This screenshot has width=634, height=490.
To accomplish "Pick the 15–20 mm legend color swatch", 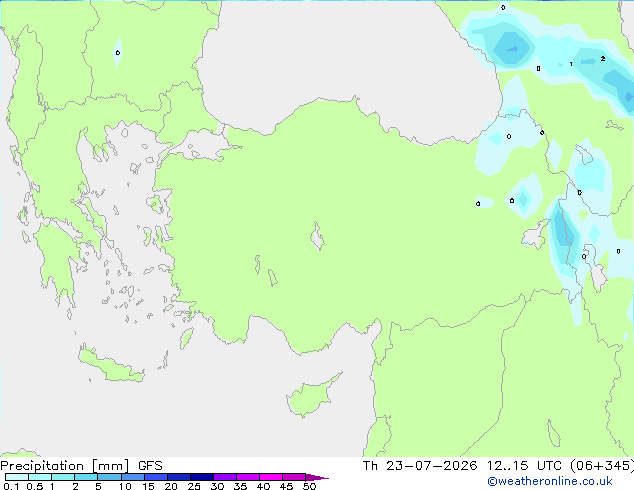I will [x=156, y=477].
